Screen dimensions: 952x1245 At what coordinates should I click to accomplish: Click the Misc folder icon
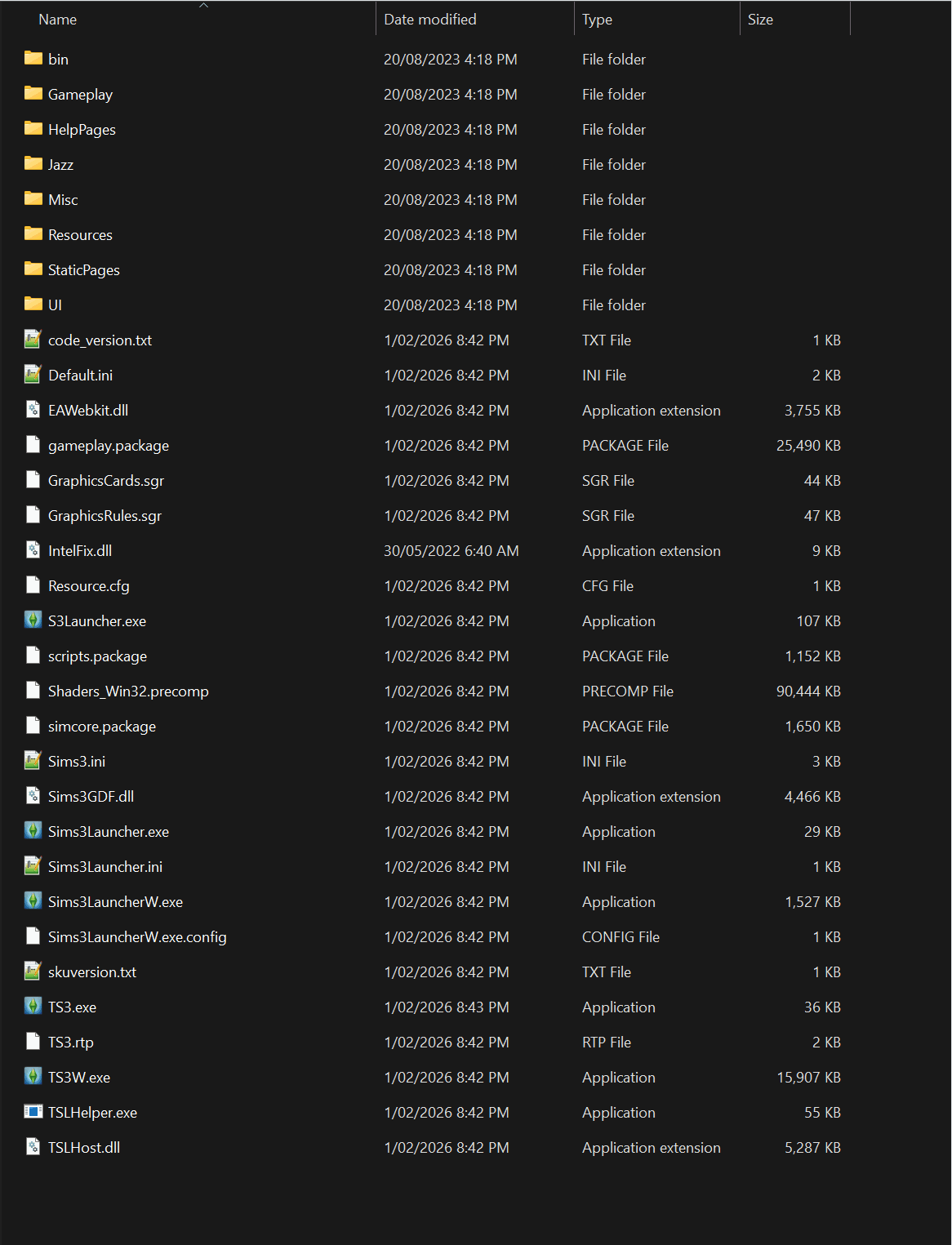pos(33,199)
